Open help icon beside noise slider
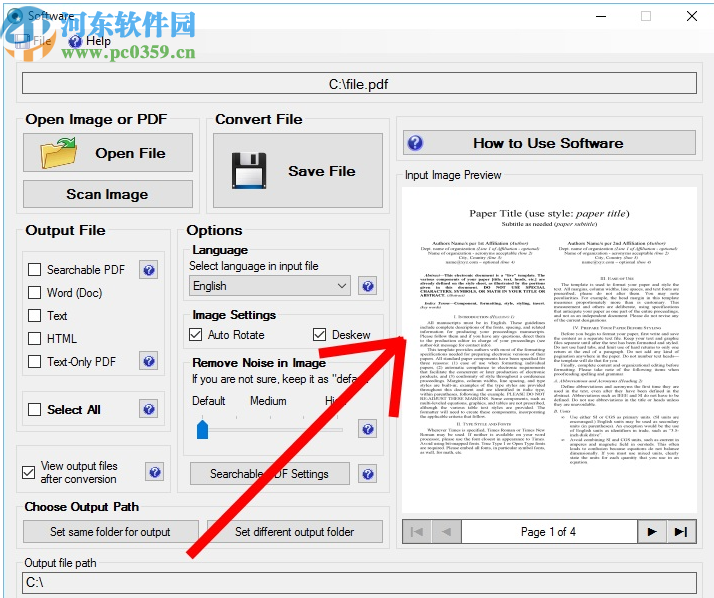 (367, 429)
